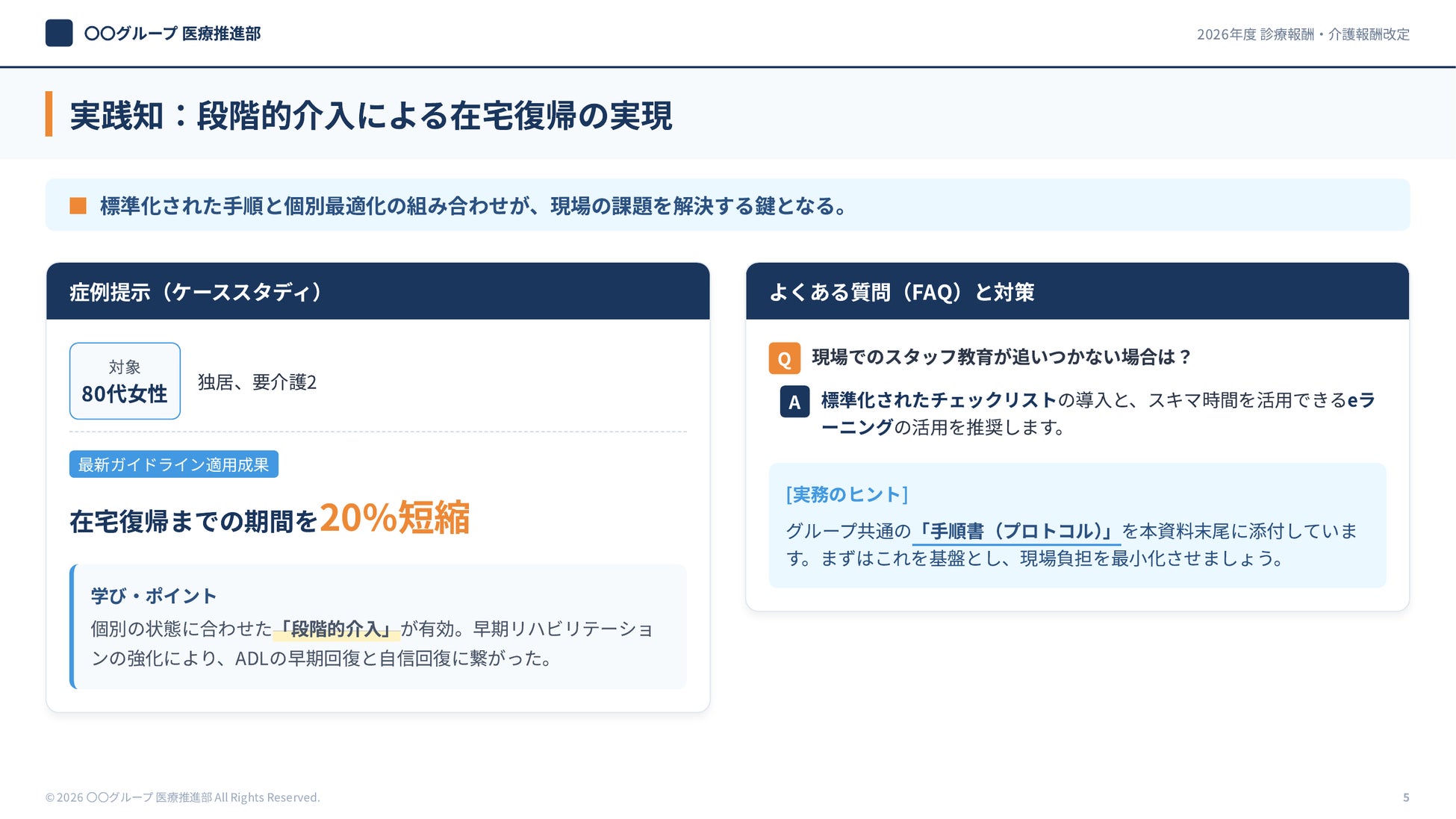Click the navy square logo icon
1456x819 pixels.
point(59,34)
